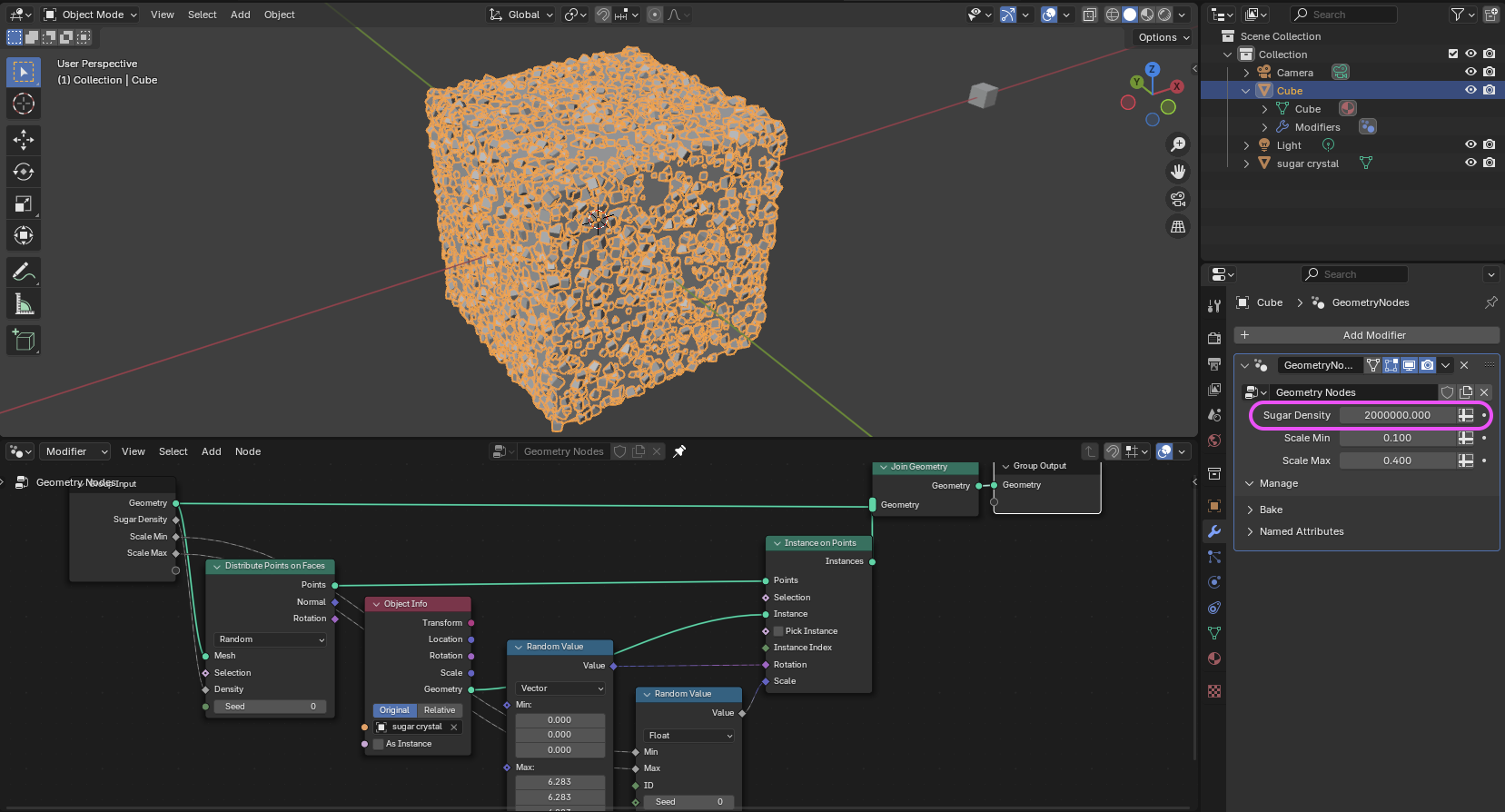Open the Select menu in 3D viewport header
The image size is (1505, 812).
pyautogui.click(x=202, y=15)
